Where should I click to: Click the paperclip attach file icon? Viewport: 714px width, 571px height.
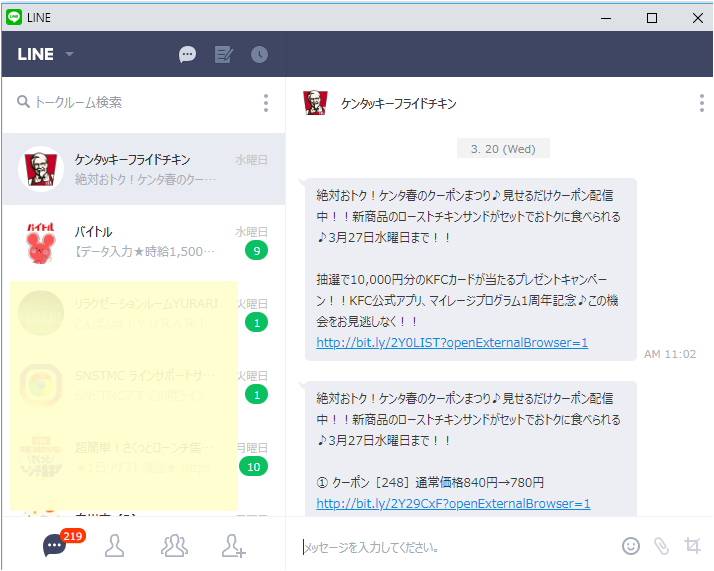pyautogui.click(x=661, y=546)
